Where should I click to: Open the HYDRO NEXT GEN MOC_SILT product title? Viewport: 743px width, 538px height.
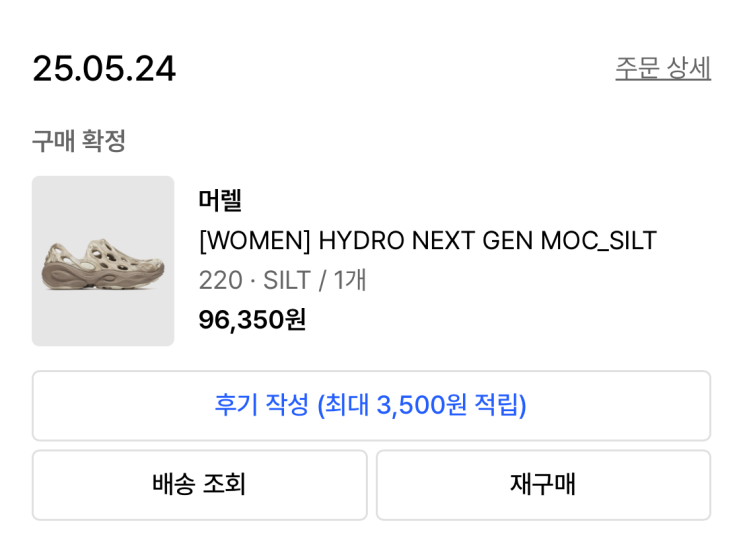(x=427, y=241)
